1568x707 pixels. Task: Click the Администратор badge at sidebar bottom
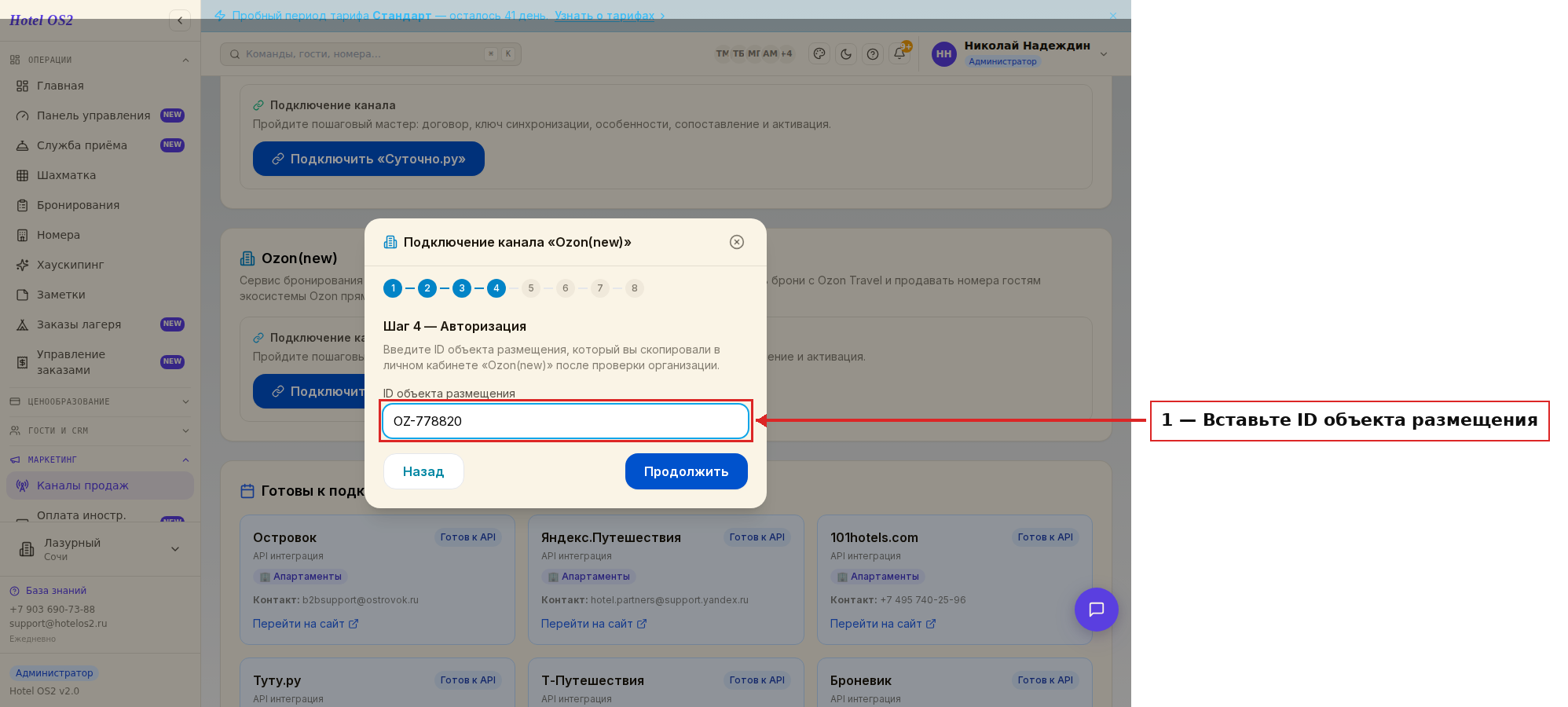tap(54, 673)
